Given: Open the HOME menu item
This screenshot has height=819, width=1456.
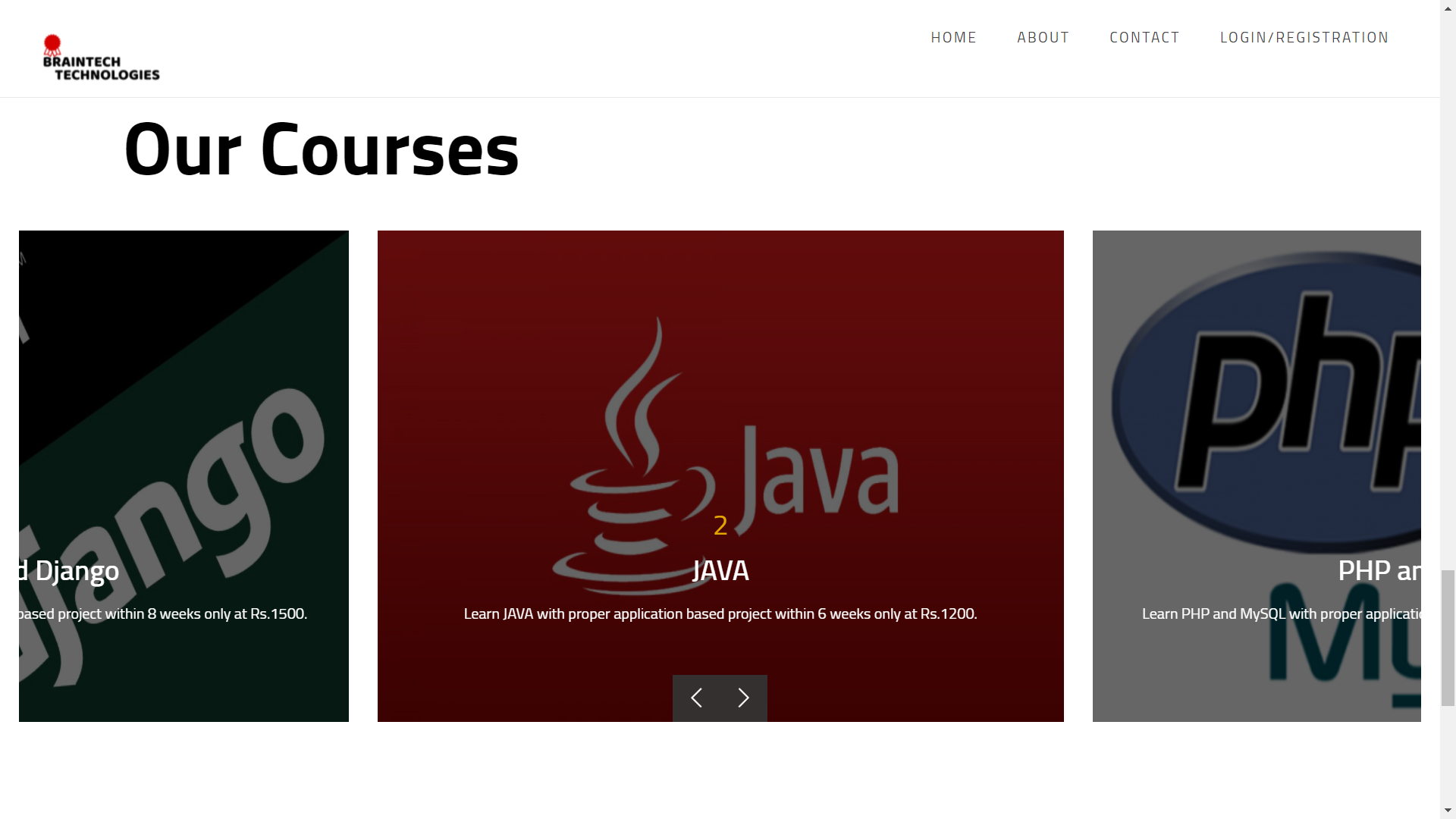Looking at the screenshot, I should click(953, 37).
